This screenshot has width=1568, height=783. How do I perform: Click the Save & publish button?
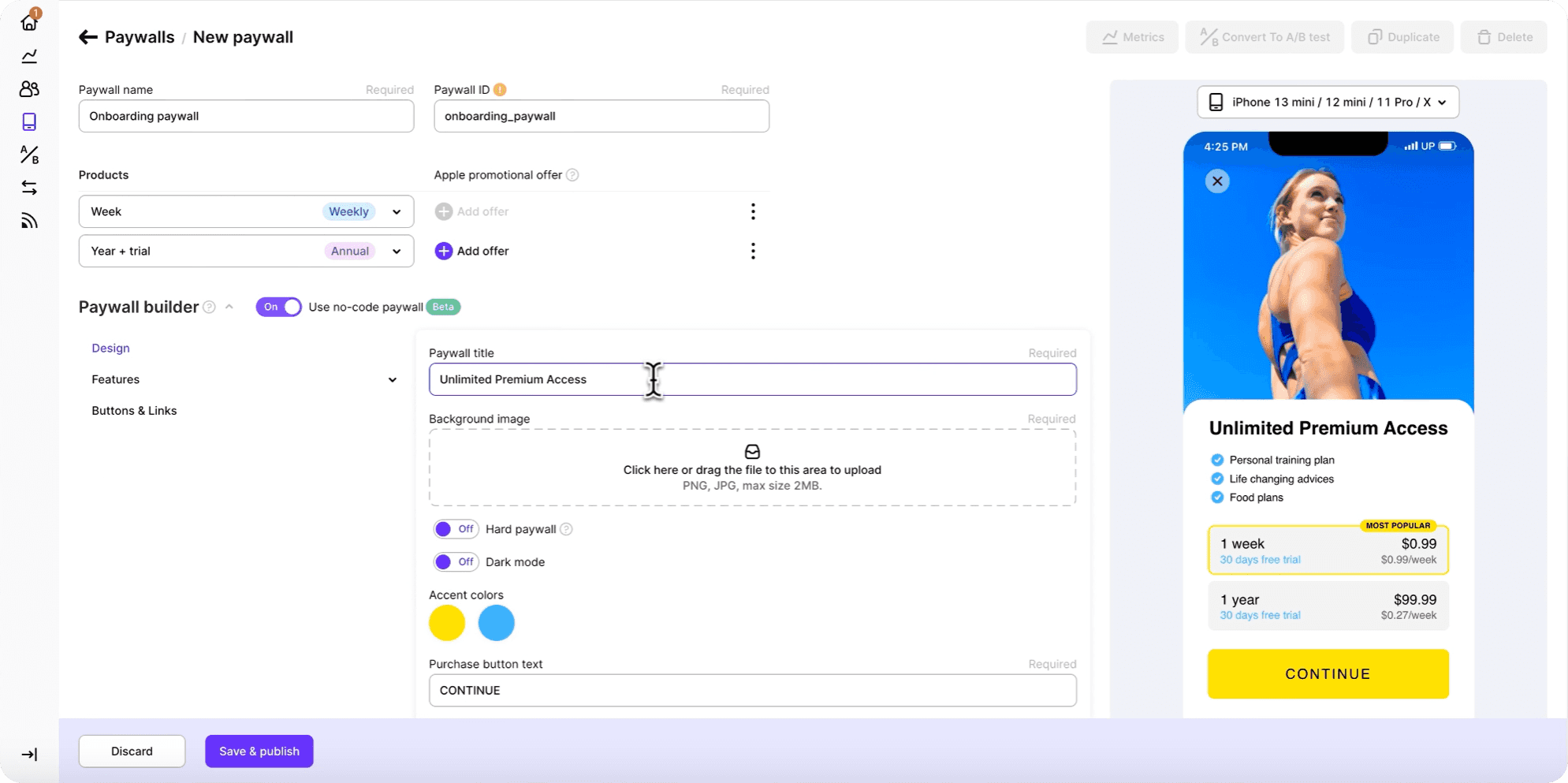pyautogui.click(x=259, y=751)
